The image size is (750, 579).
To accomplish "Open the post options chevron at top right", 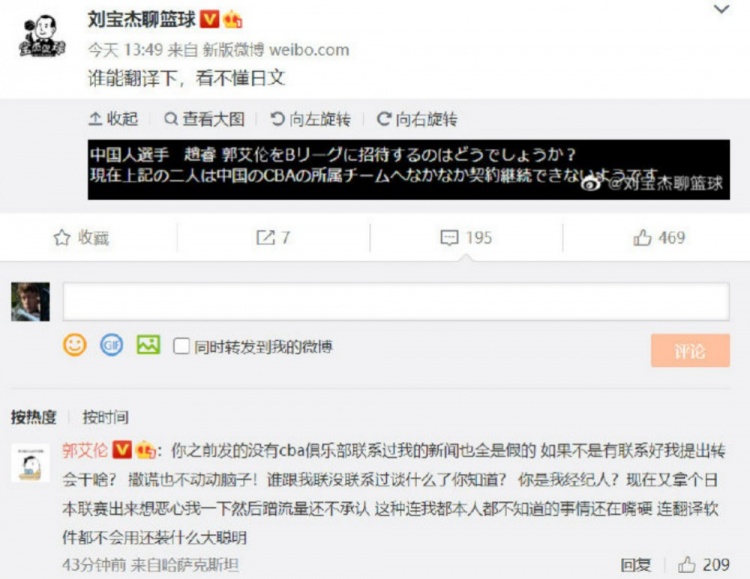I will 721,9.
